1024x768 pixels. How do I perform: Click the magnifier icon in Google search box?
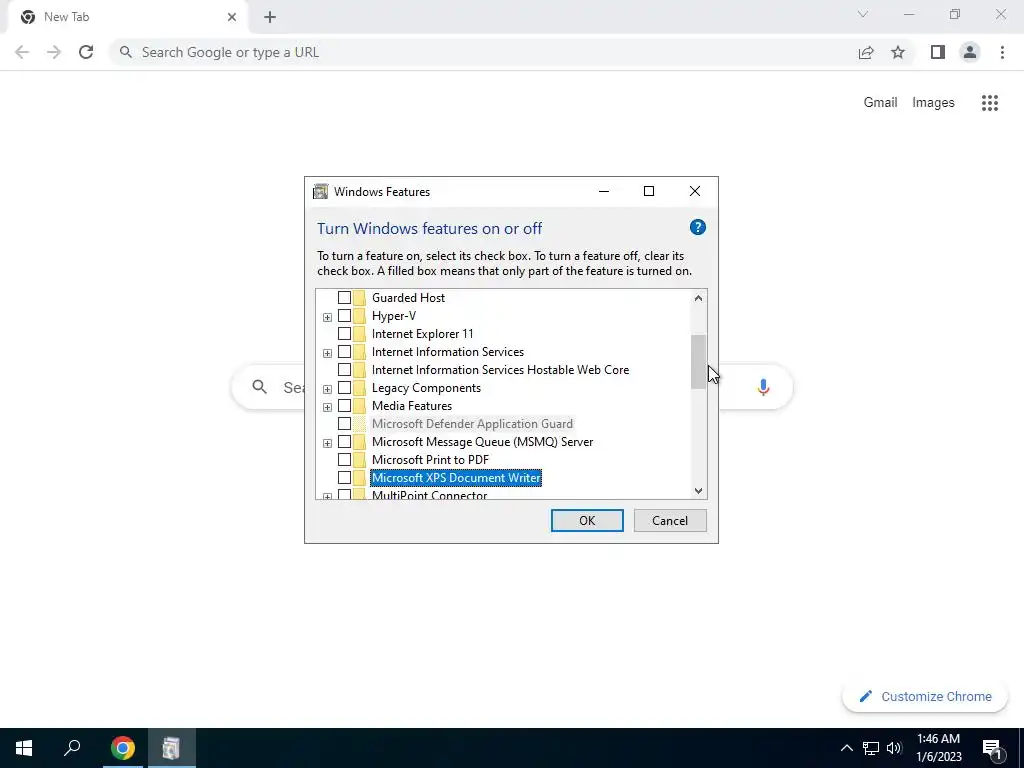[x=260, y=387]
